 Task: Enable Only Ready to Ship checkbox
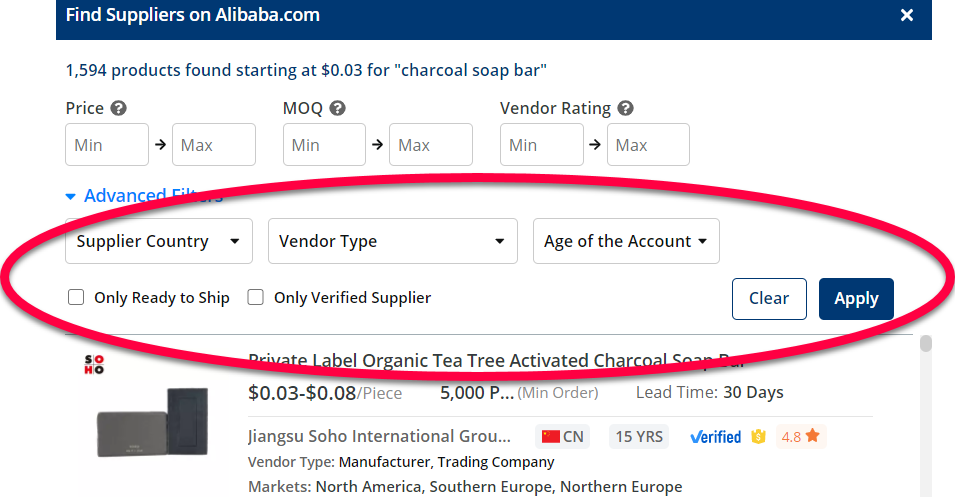click(x=75, y=297)
